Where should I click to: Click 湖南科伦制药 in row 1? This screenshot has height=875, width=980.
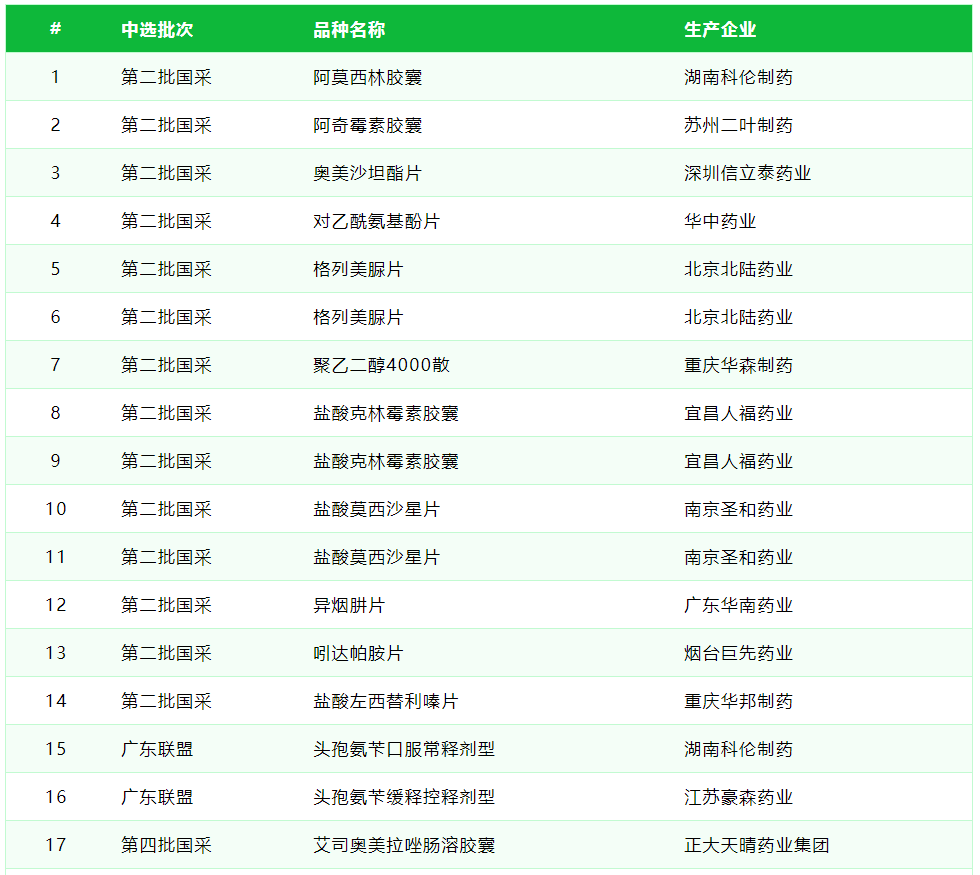738,78
